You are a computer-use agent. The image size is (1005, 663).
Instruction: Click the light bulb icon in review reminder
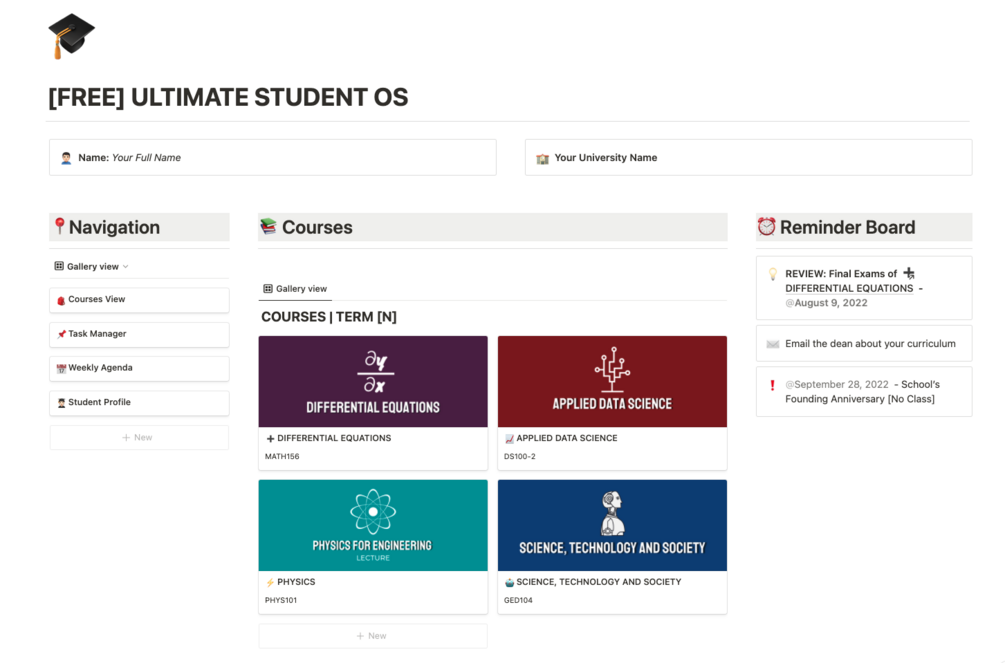[773, 274]
